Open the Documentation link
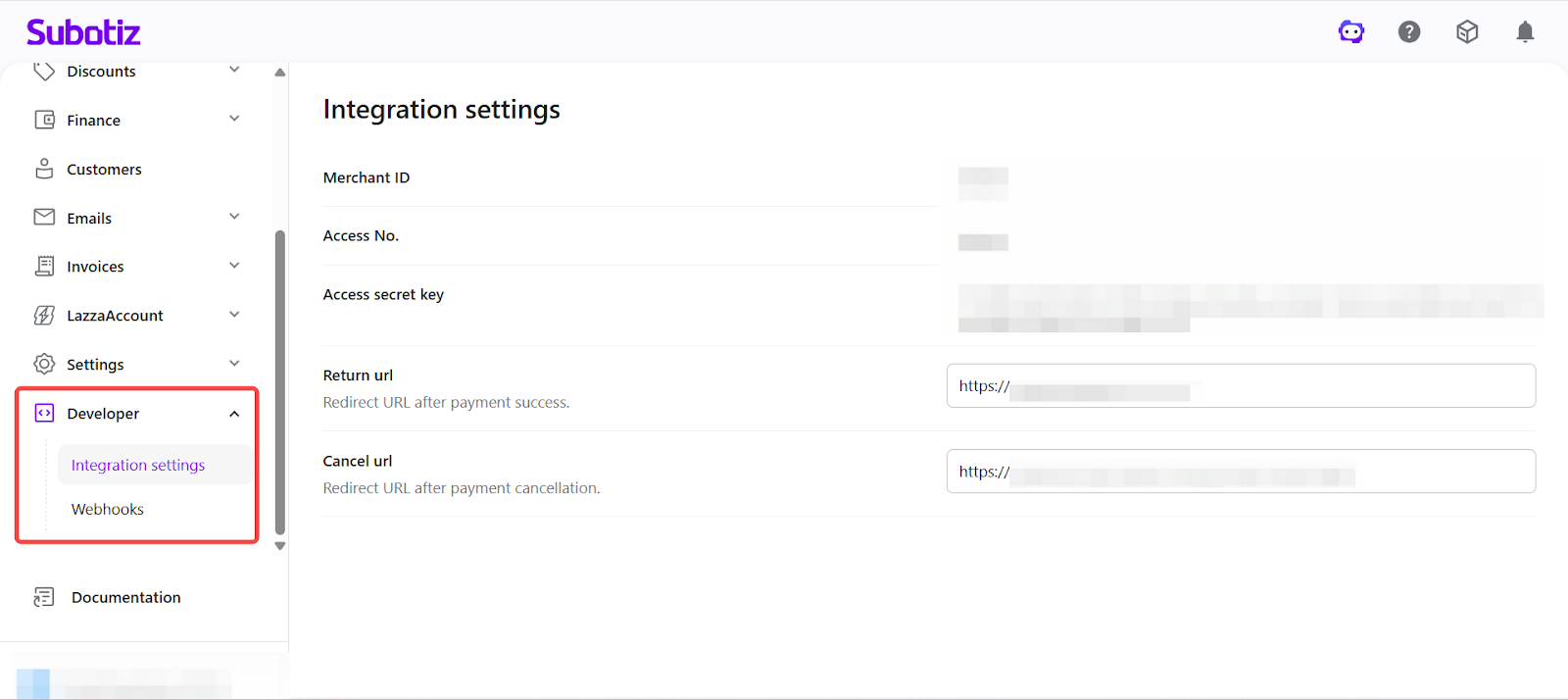This screenshot has width=1568, height=700. click(x=125, y=597)
